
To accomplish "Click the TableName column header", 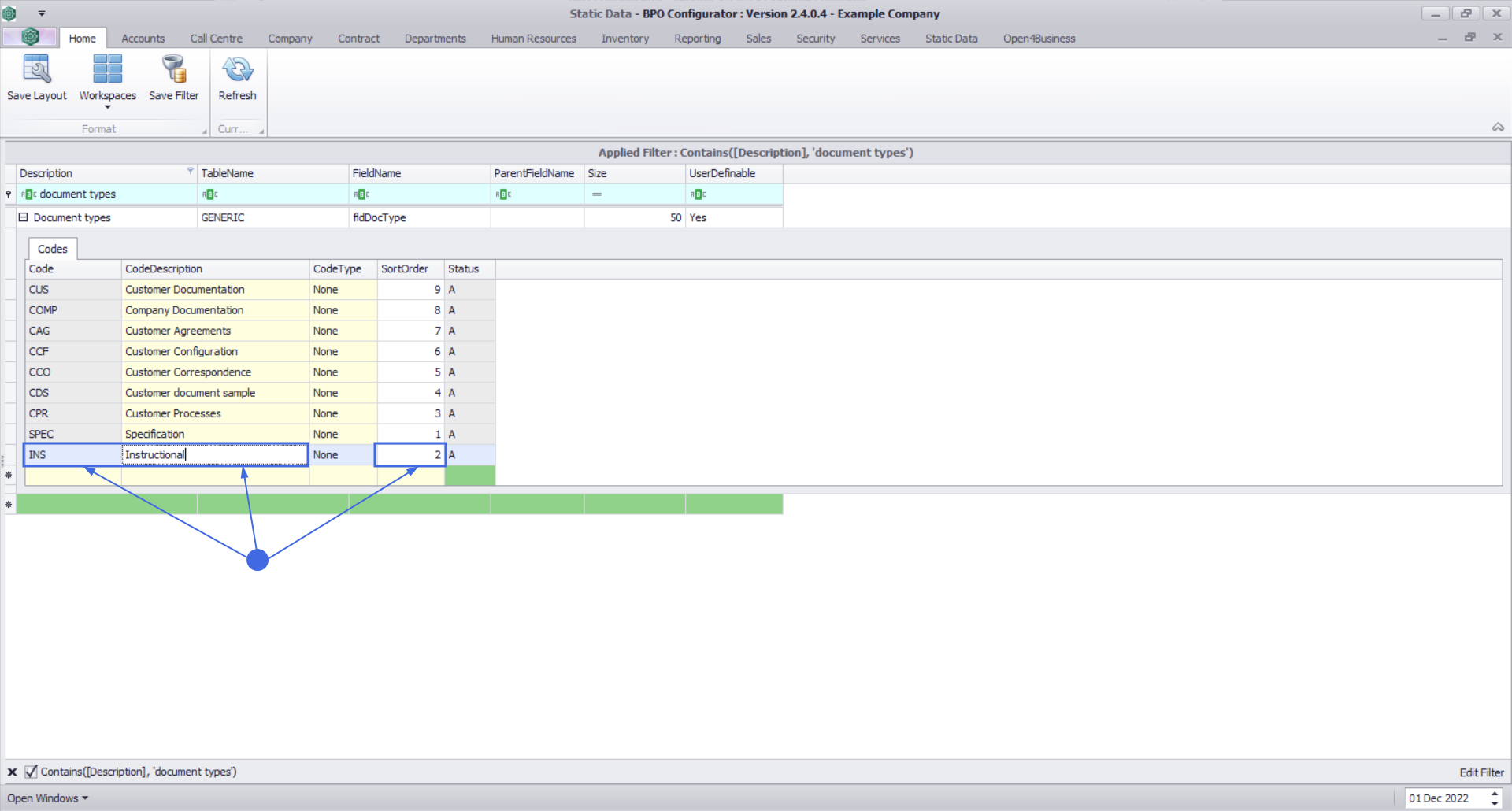I will 272,173.
